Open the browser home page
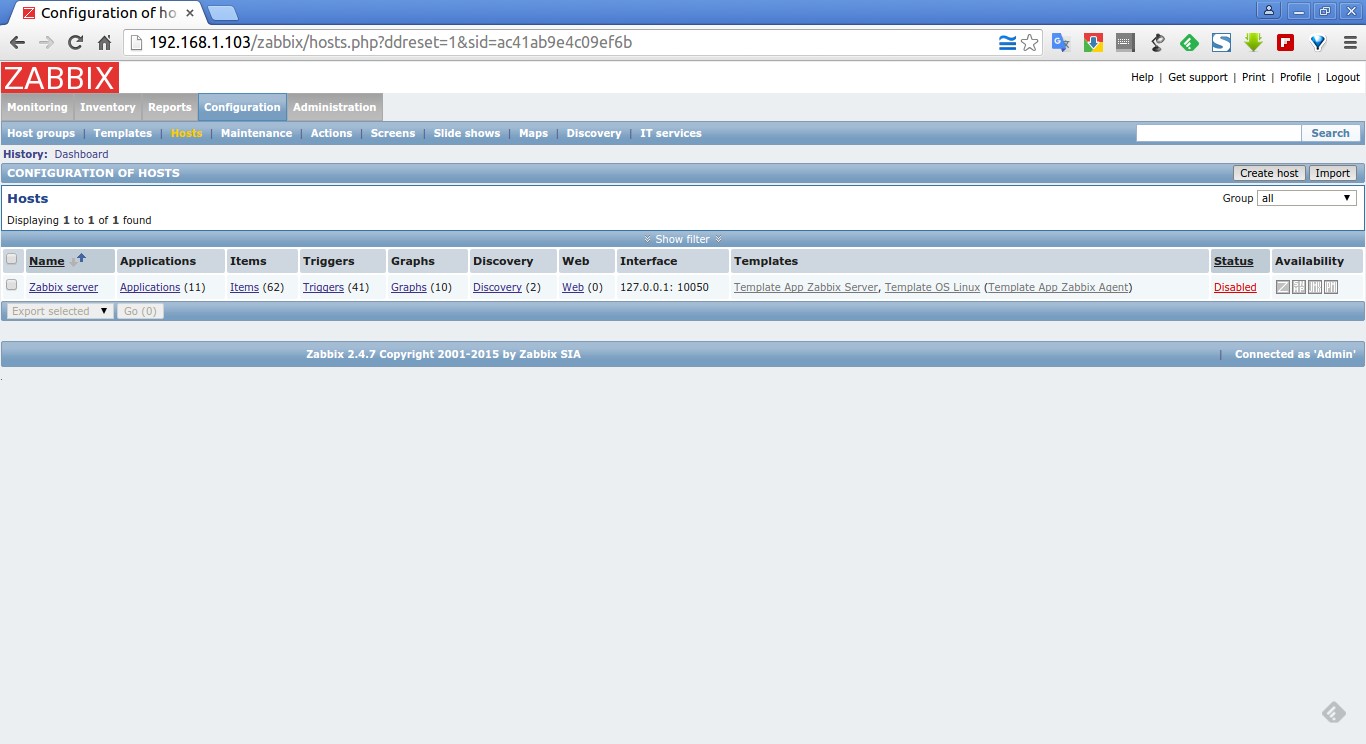The image size is (1366, 744). (104, 42)
